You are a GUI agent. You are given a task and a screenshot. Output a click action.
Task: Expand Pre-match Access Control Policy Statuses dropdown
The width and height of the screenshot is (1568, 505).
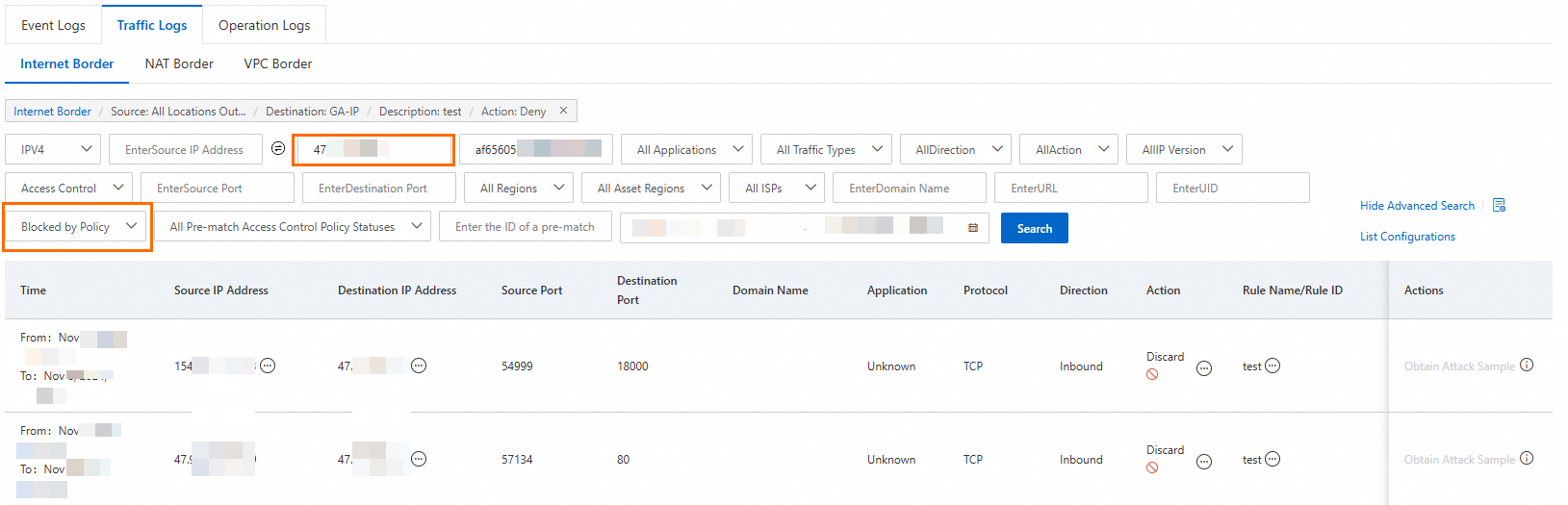tap(293, 226)
